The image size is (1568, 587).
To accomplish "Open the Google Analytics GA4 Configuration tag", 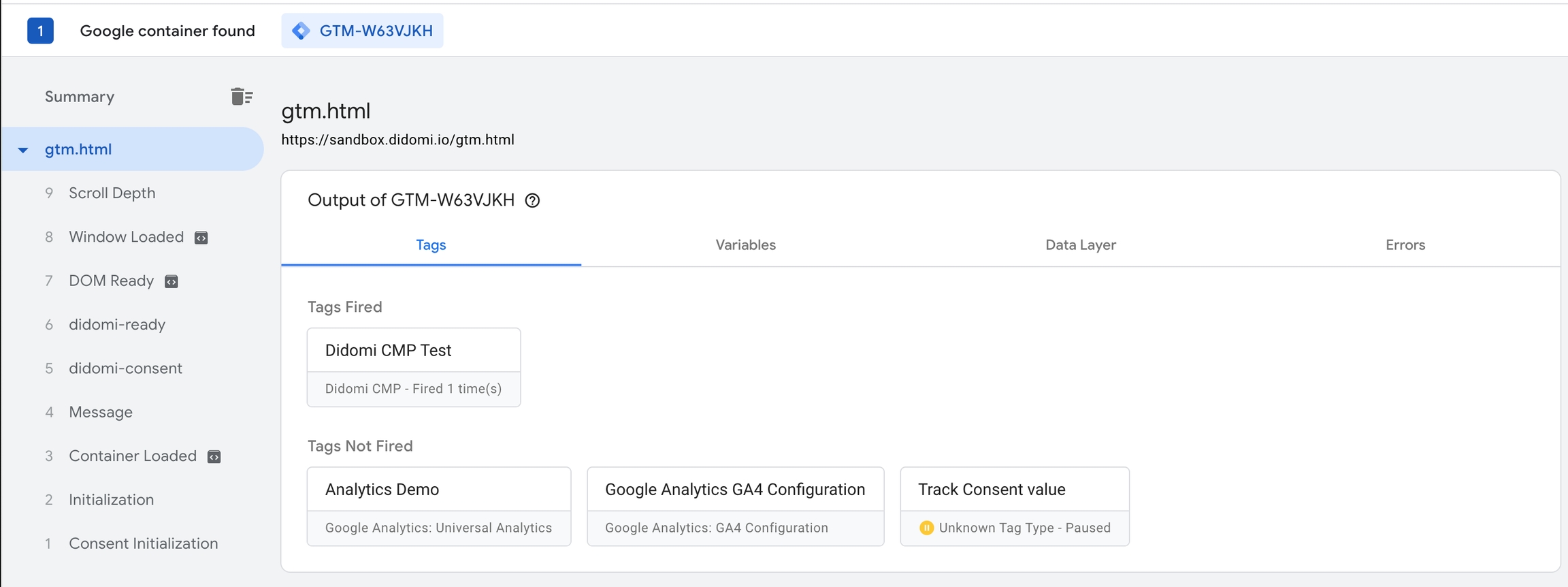I will pyautogui.click(x=736, y=507).
